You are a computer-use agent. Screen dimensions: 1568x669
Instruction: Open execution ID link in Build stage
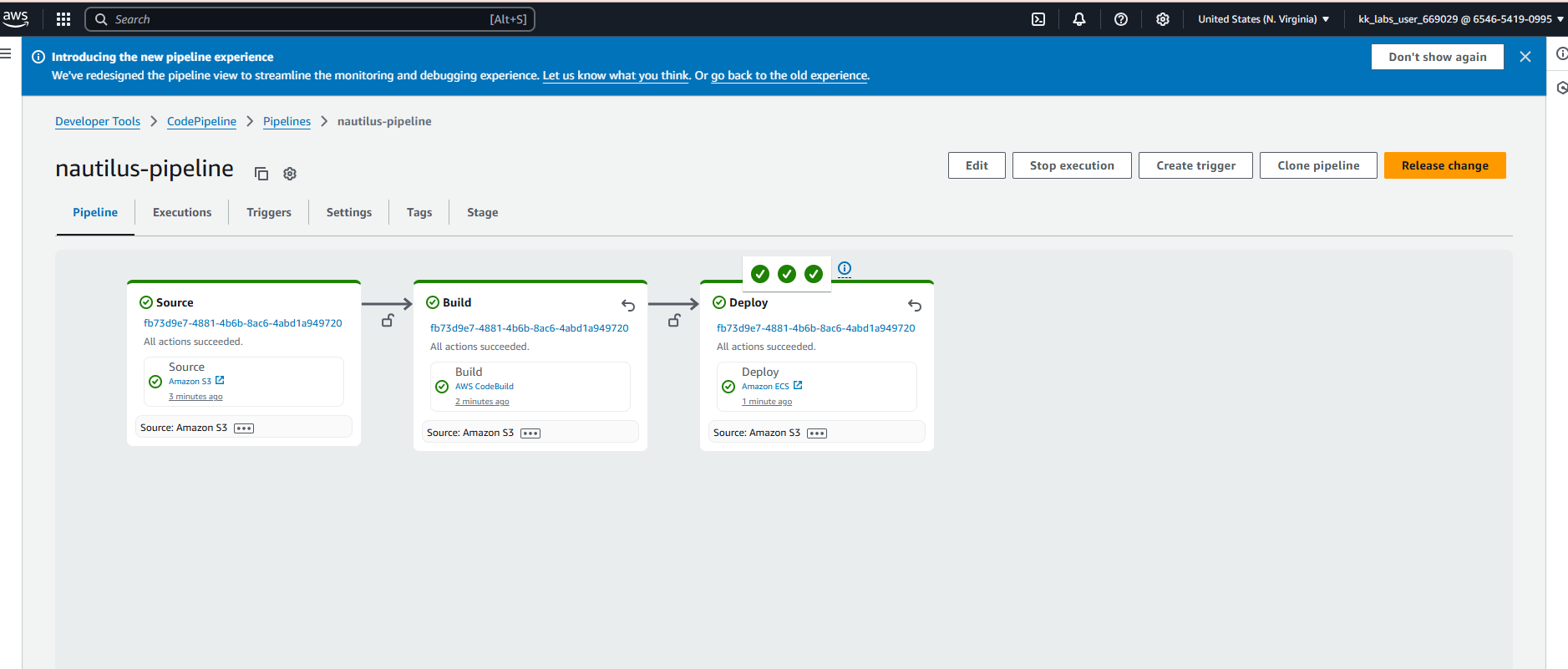[x=530, y=328]
